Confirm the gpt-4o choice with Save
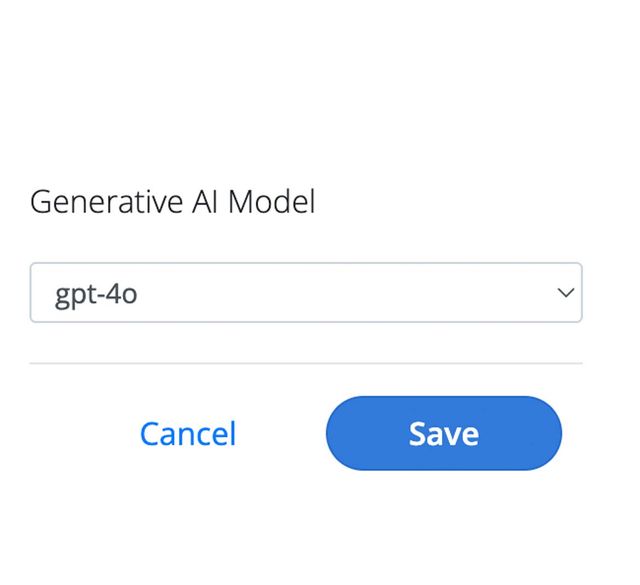Screen dimensions: 640x585 (443, 433)
